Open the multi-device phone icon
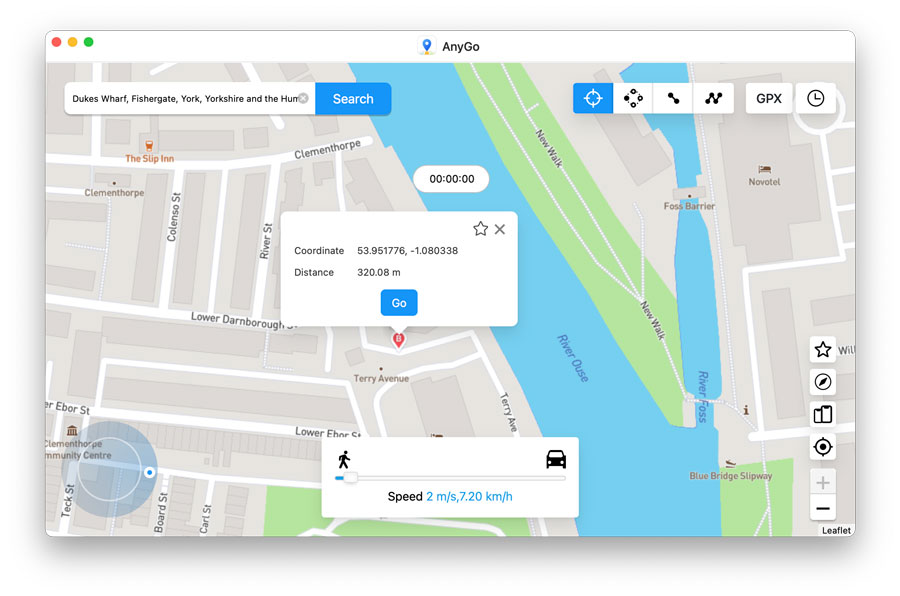The width and height of the screenshot is (900, 596). [822, 414]
